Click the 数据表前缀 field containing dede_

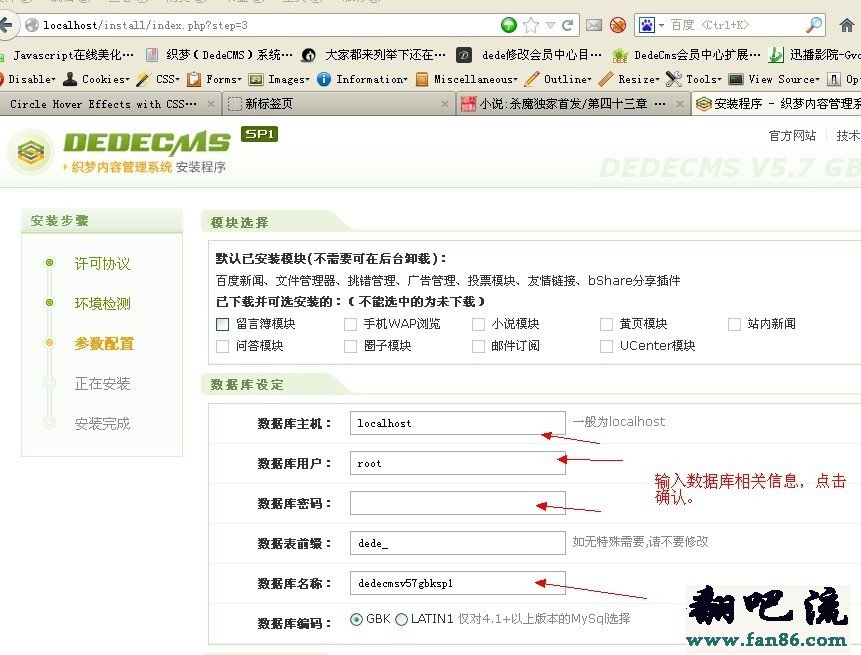tap(457, 544)
